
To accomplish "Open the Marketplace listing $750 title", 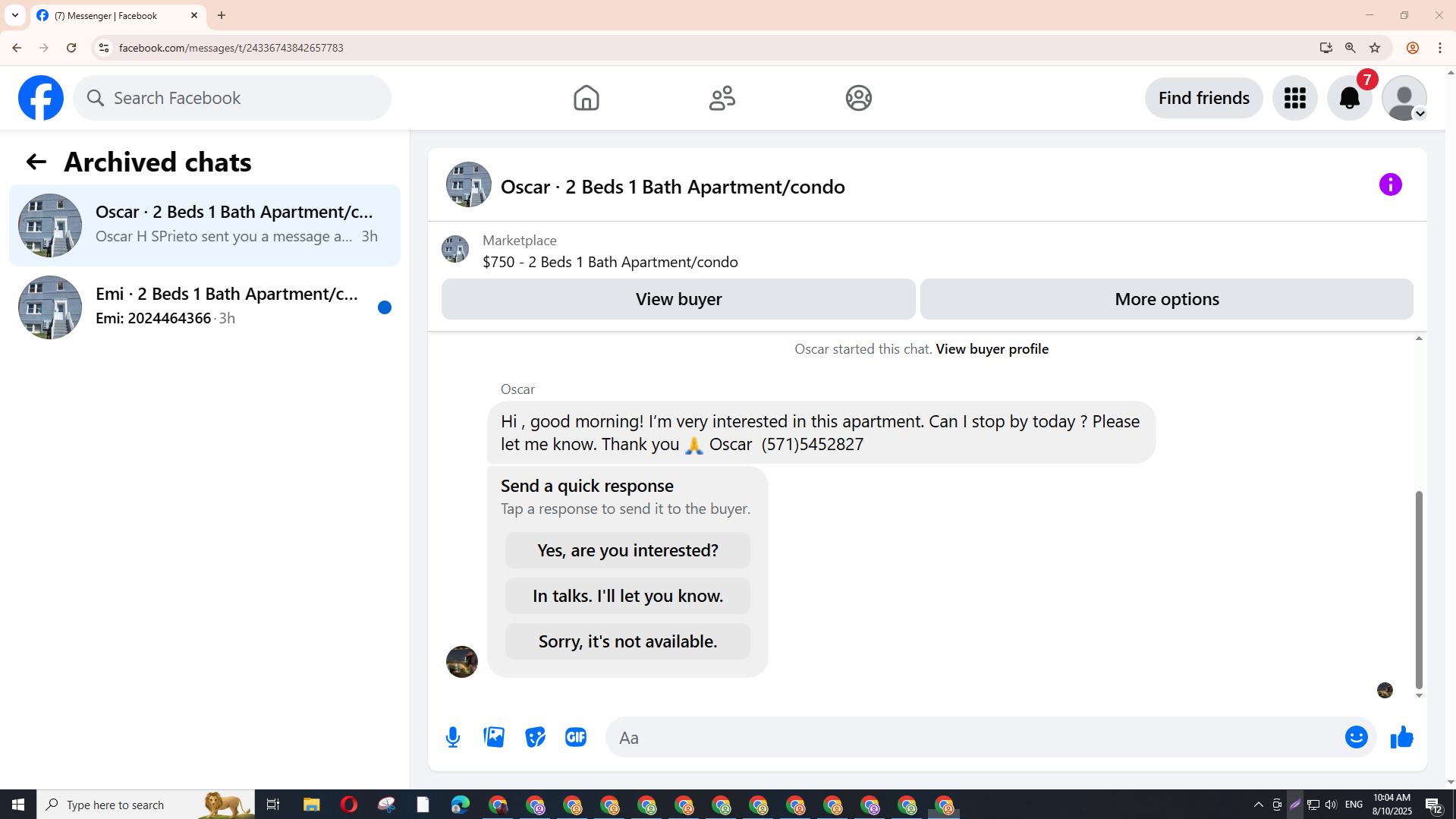I will (610, 262).
